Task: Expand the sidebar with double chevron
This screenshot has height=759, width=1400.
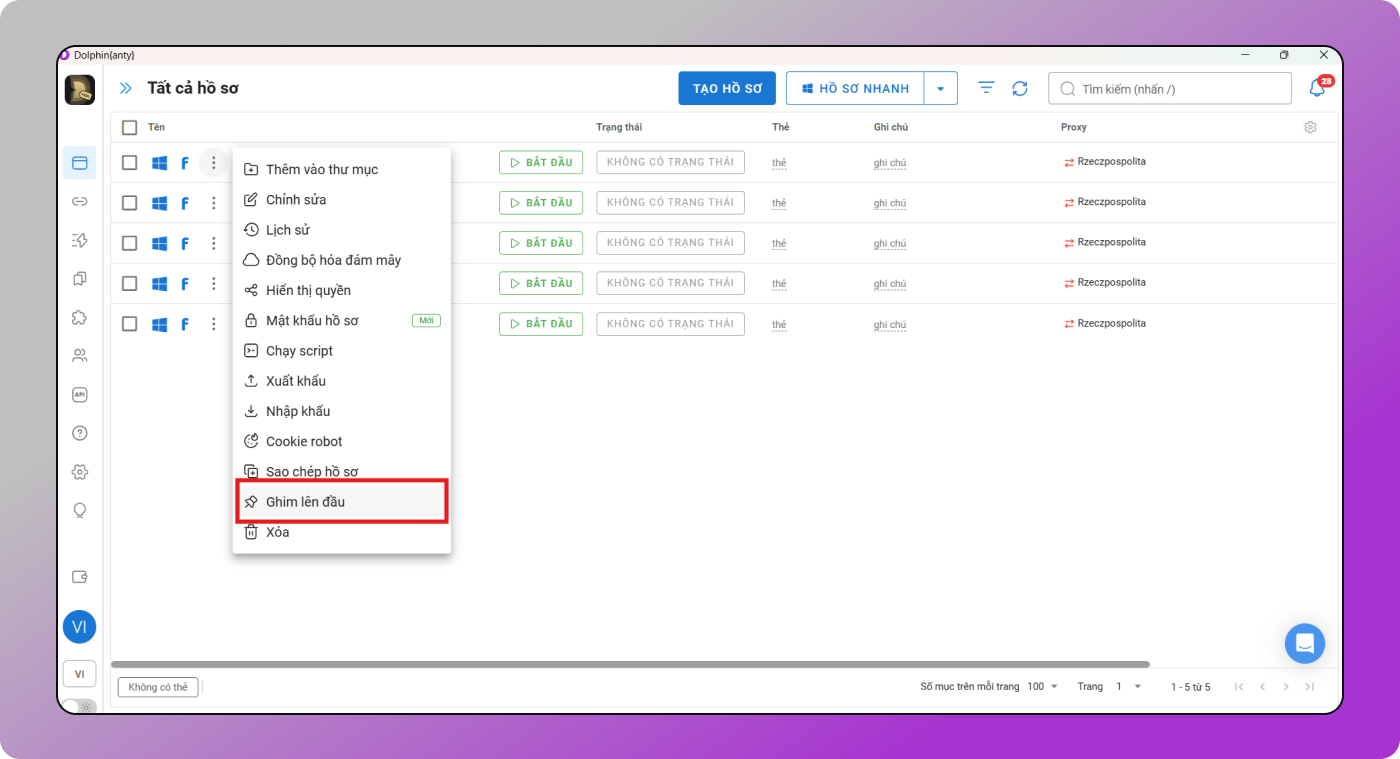Action: (x=126, y=89)
